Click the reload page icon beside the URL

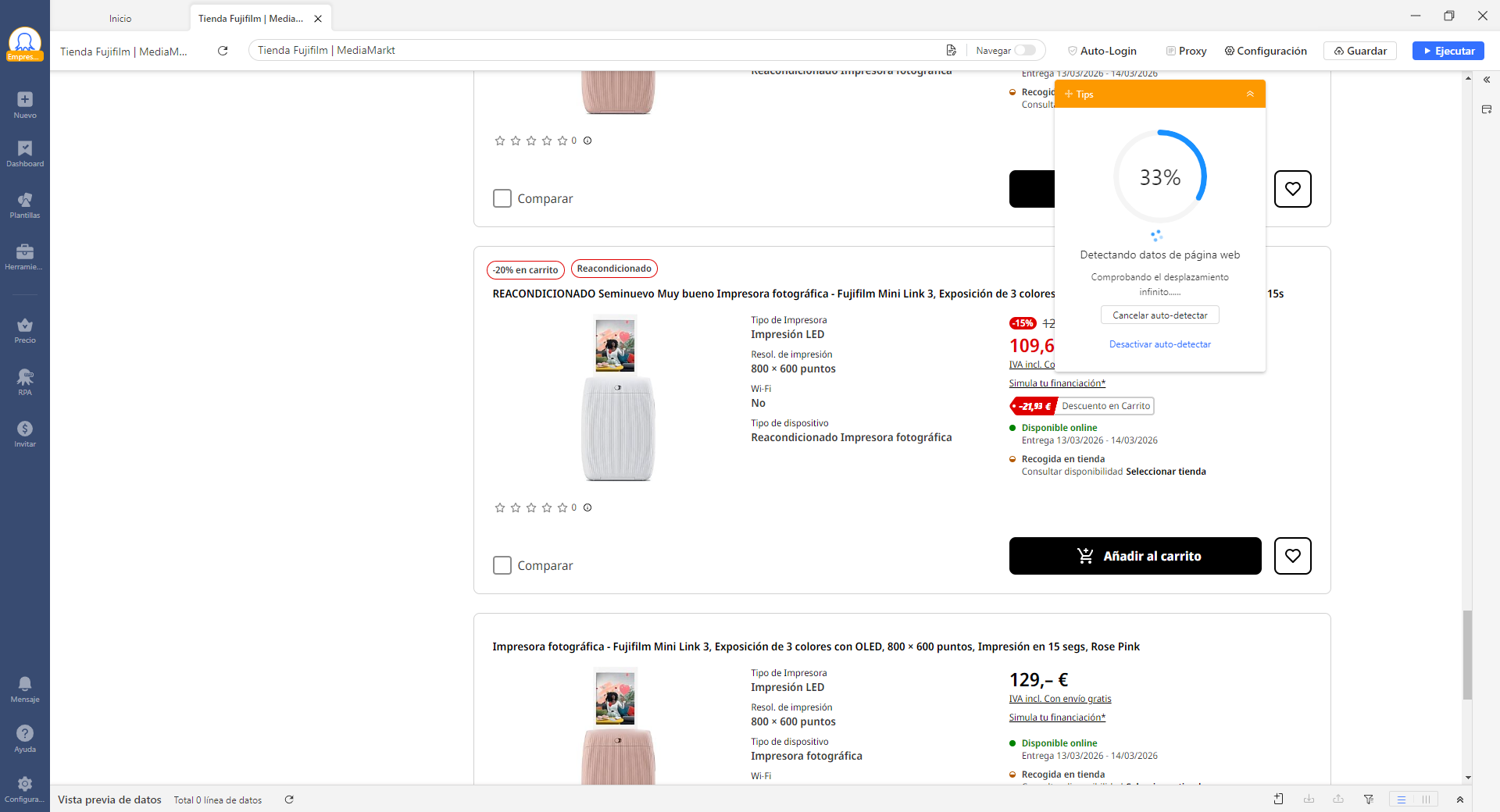223,50
